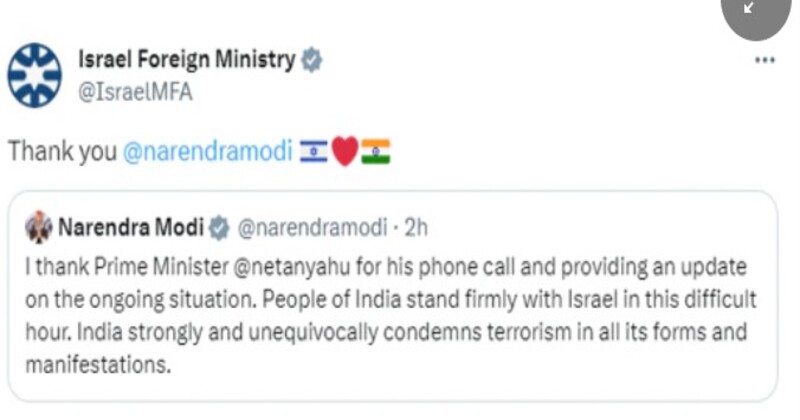Open the @IsraelMFA handle
The width and height of the screenshot is (800, 420).
point(134,92)
